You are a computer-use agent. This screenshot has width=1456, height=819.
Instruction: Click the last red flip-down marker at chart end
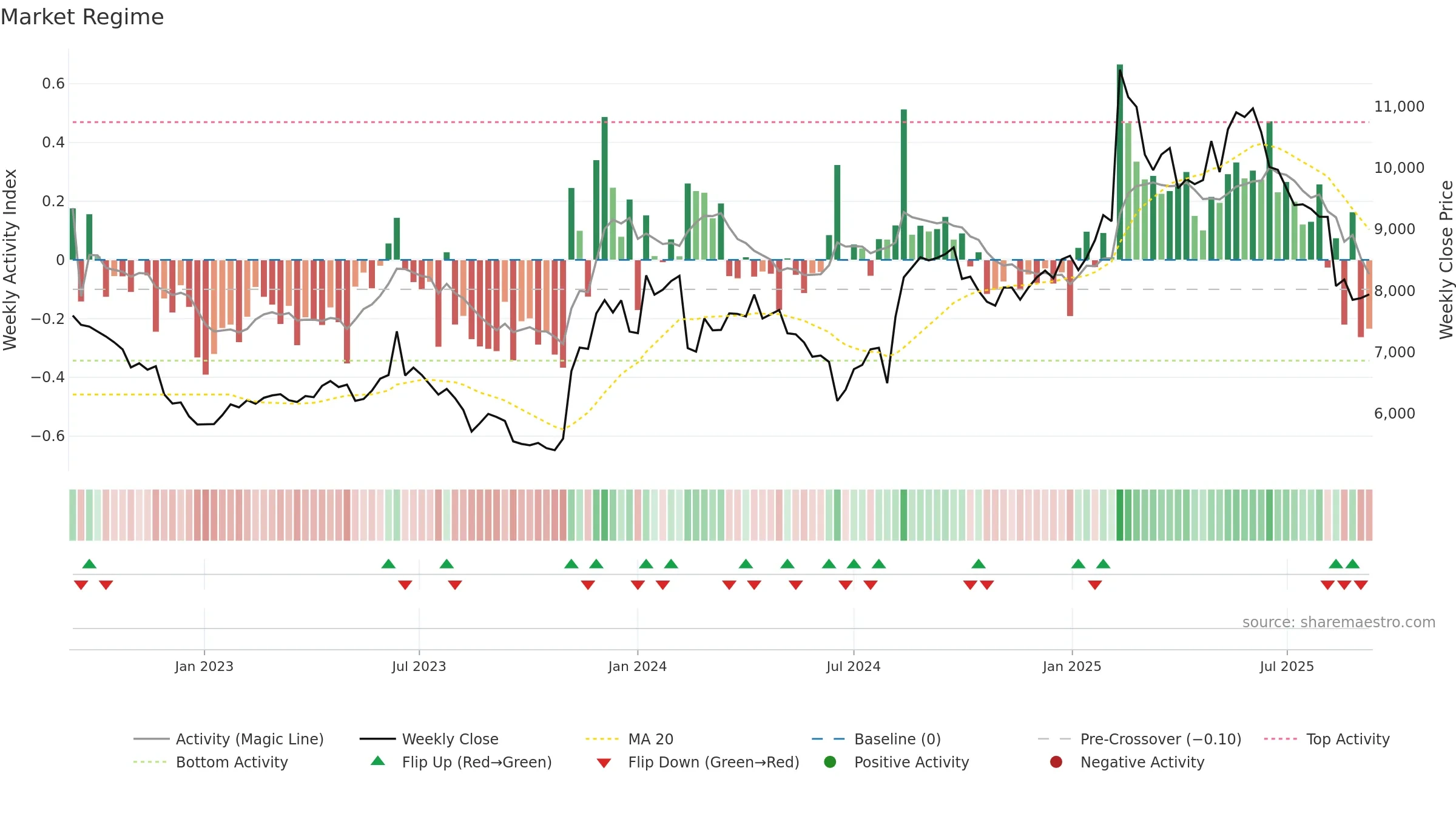[x=1361, y=585]
